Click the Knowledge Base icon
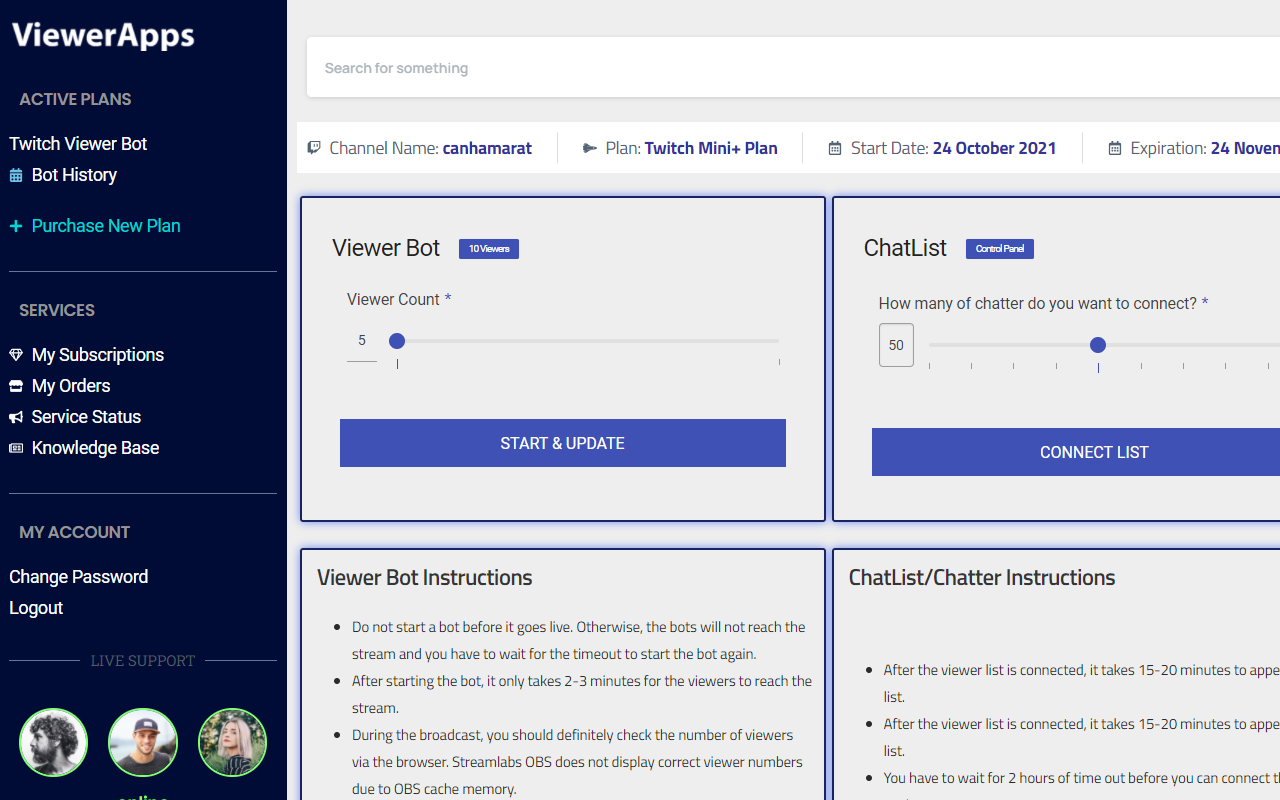The image size is (1280, 800). [x=15, y=448]
